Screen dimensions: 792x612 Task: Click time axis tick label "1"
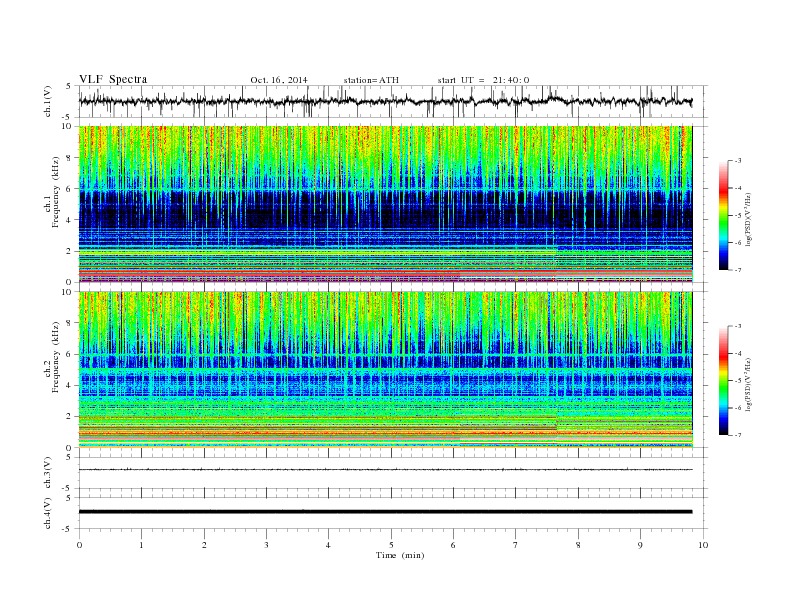click(141, 545)
